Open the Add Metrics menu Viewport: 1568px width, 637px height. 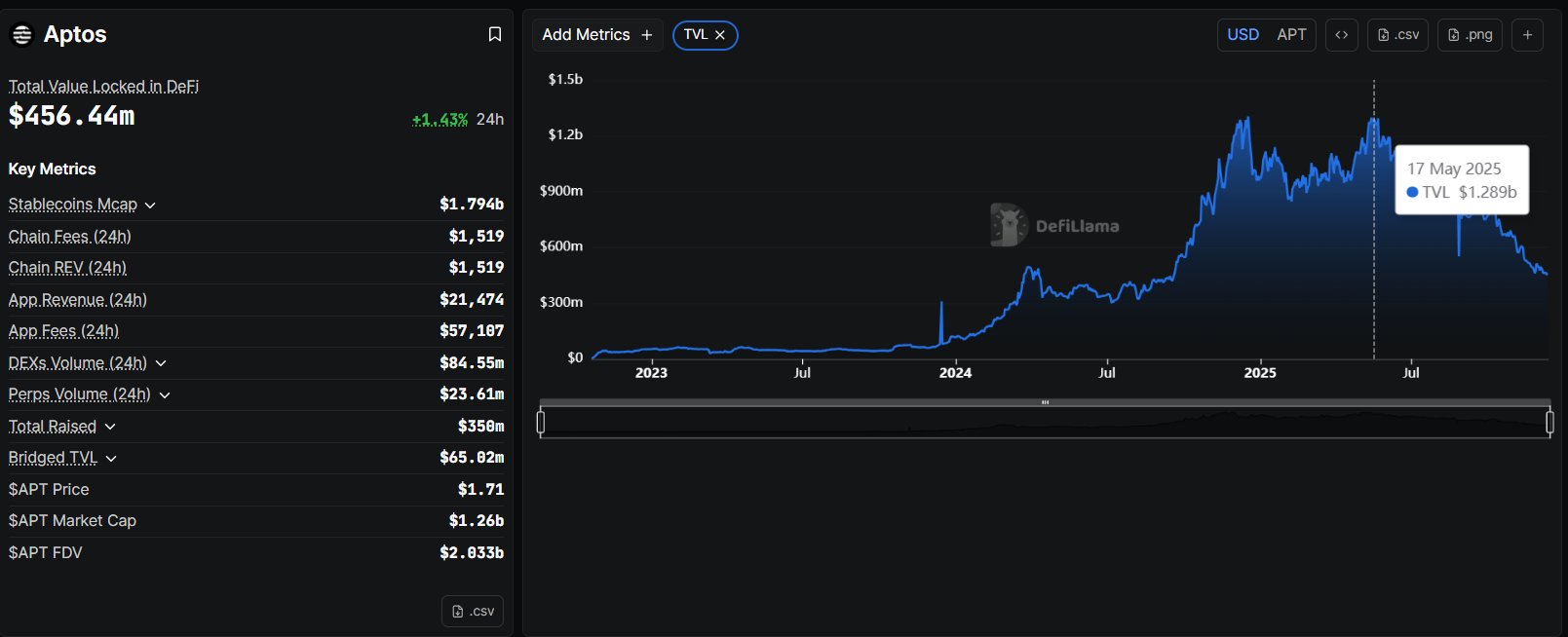click(x=597, y=35)
